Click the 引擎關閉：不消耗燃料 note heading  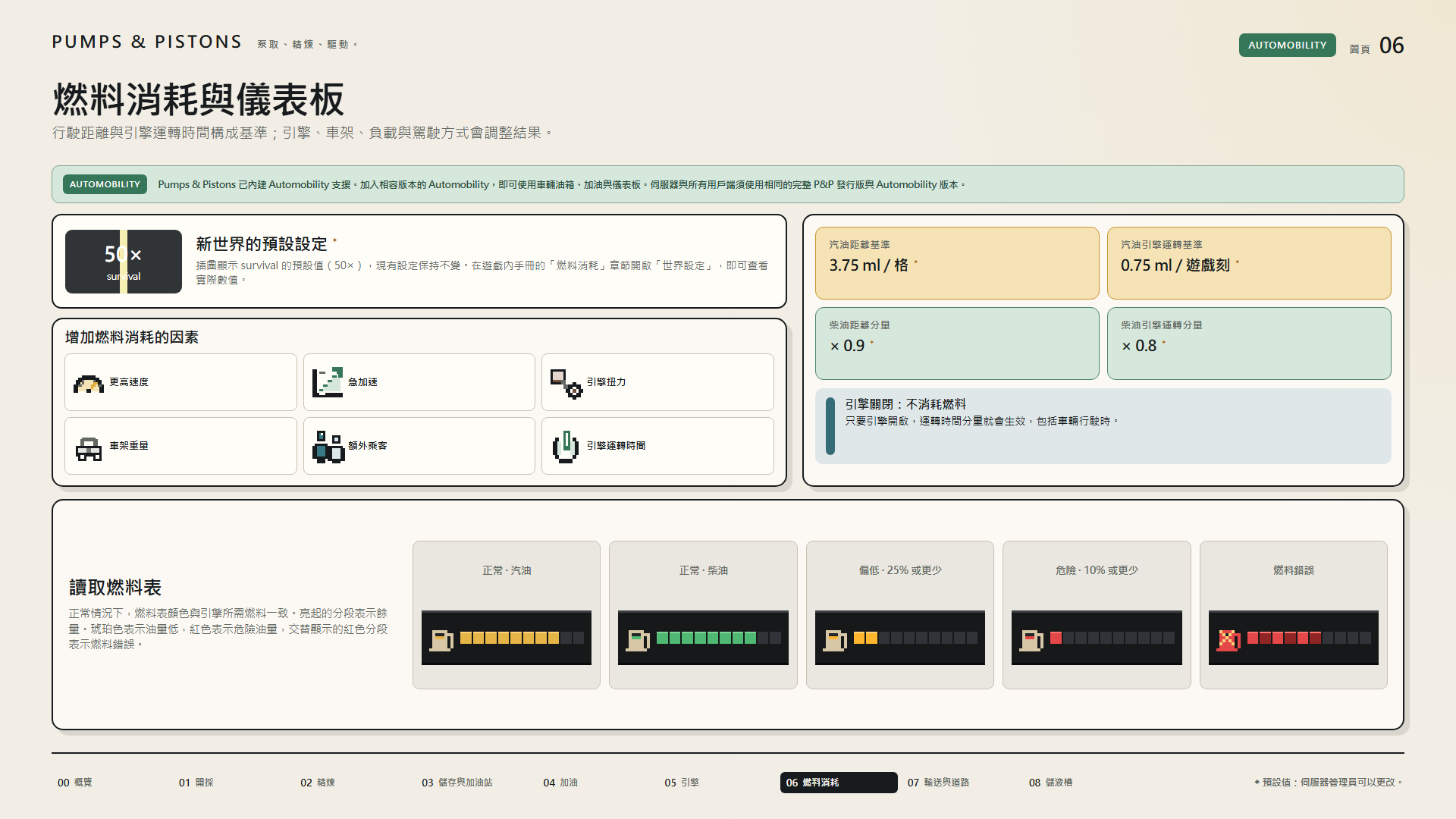coord(905,404)
